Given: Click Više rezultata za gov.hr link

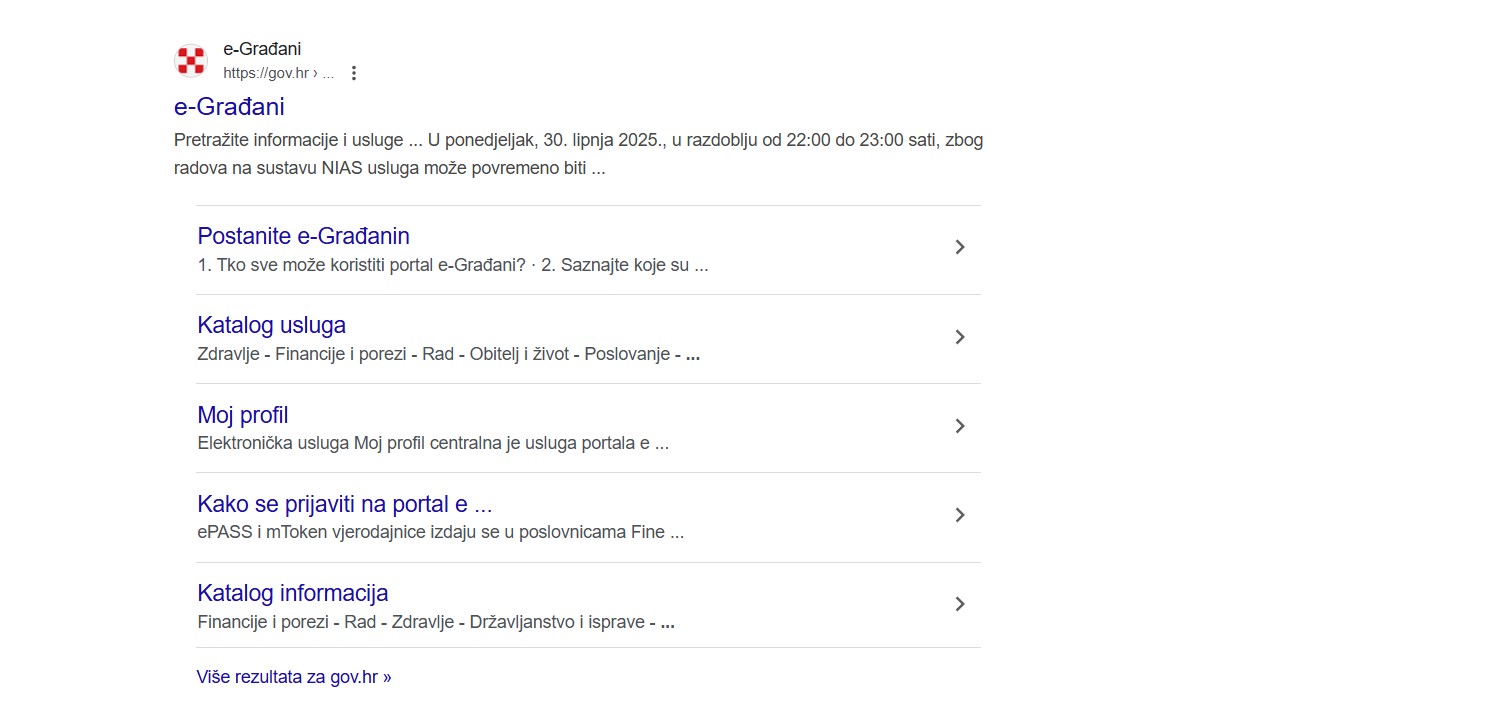Looking at the screenshot, I should [294, 677].
